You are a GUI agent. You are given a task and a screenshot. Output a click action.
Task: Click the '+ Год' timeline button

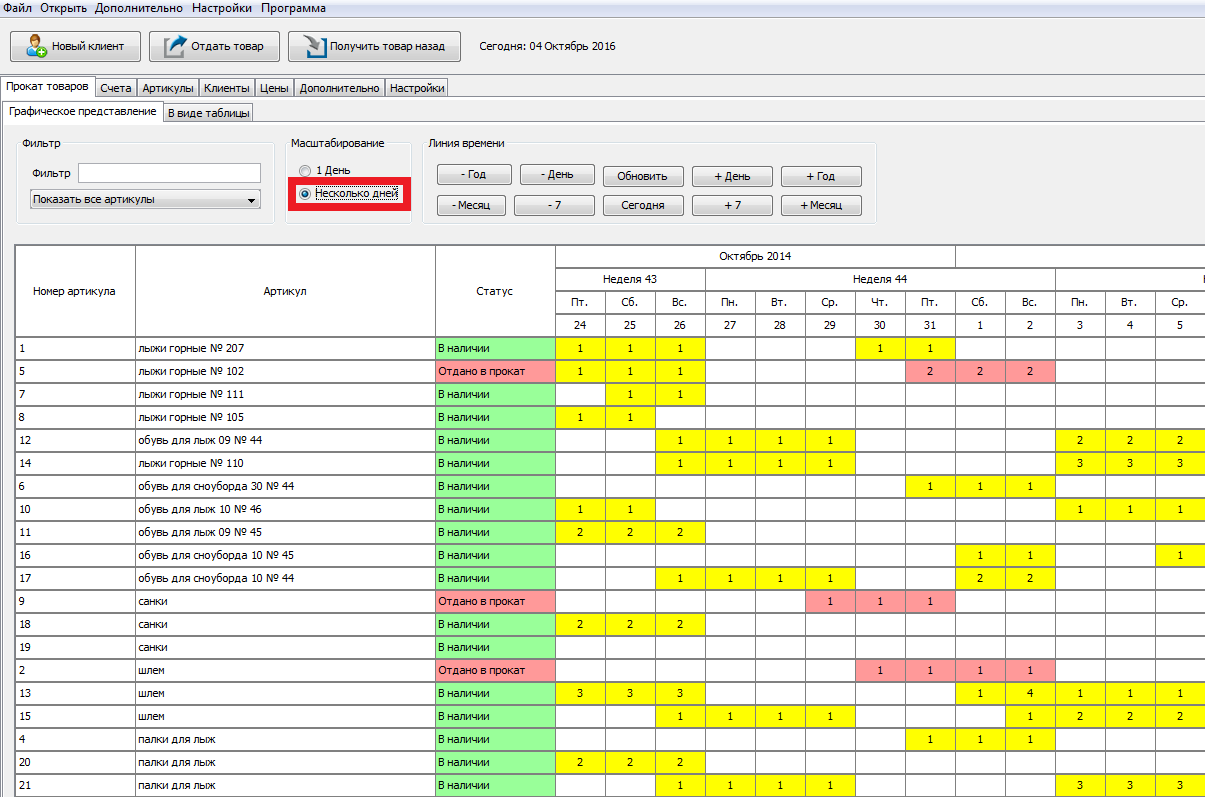point(821,176)
